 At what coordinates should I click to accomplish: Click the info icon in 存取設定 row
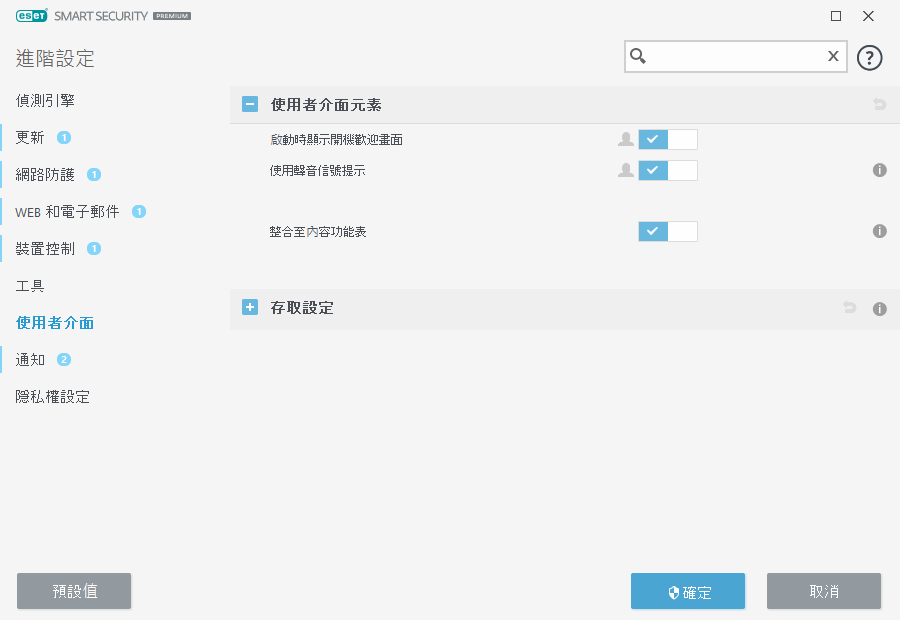coord(880,308)
